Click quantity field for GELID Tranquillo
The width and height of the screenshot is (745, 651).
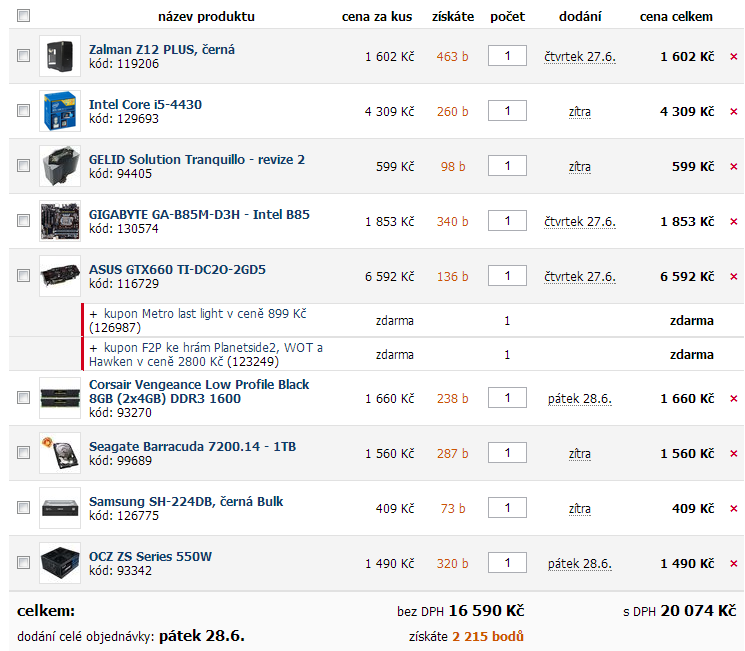tap(507, 166)
